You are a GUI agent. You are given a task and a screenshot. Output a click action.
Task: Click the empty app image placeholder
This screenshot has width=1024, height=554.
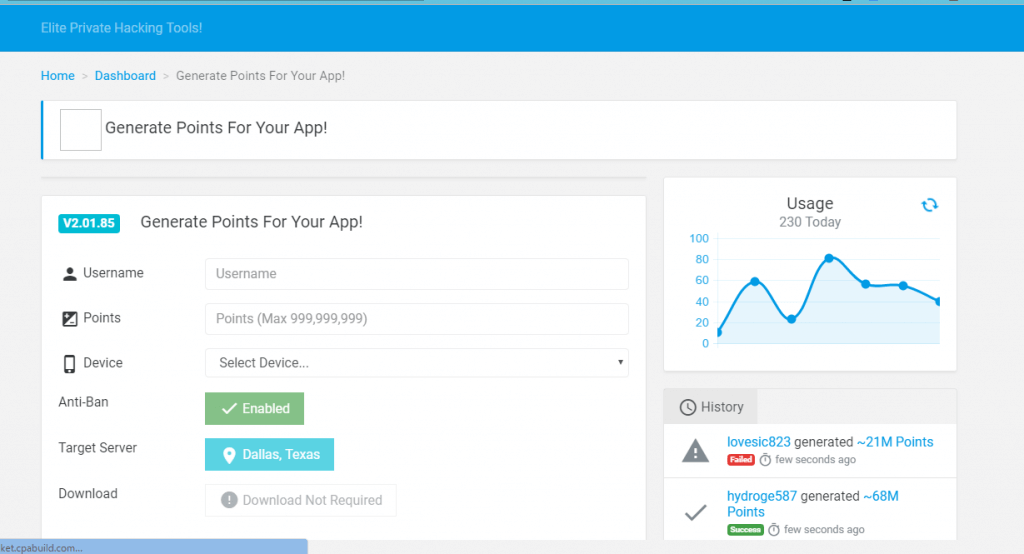click(81, 130)
